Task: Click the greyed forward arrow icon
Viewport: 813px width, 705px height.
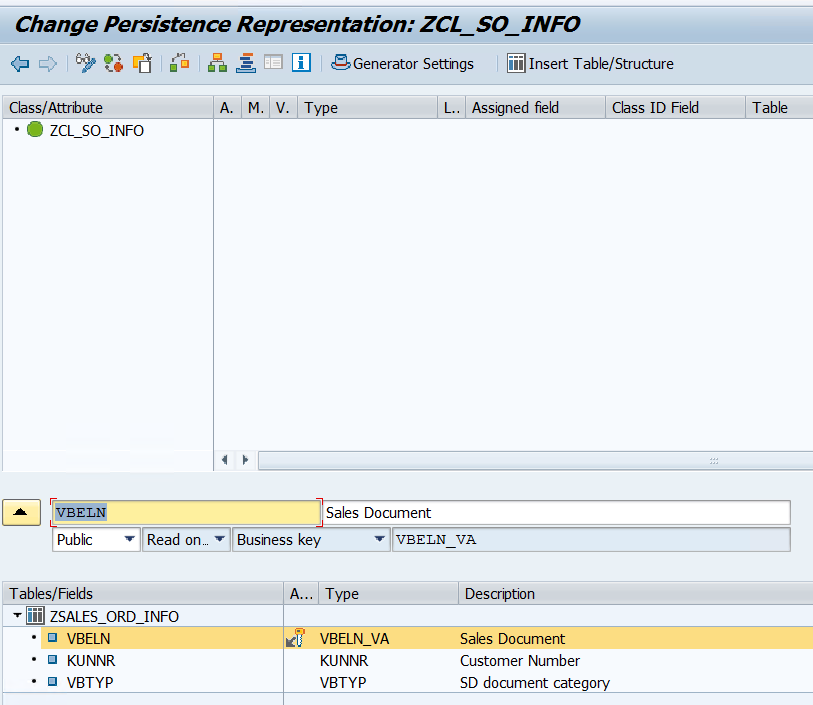Action: [x=48, y=64]
